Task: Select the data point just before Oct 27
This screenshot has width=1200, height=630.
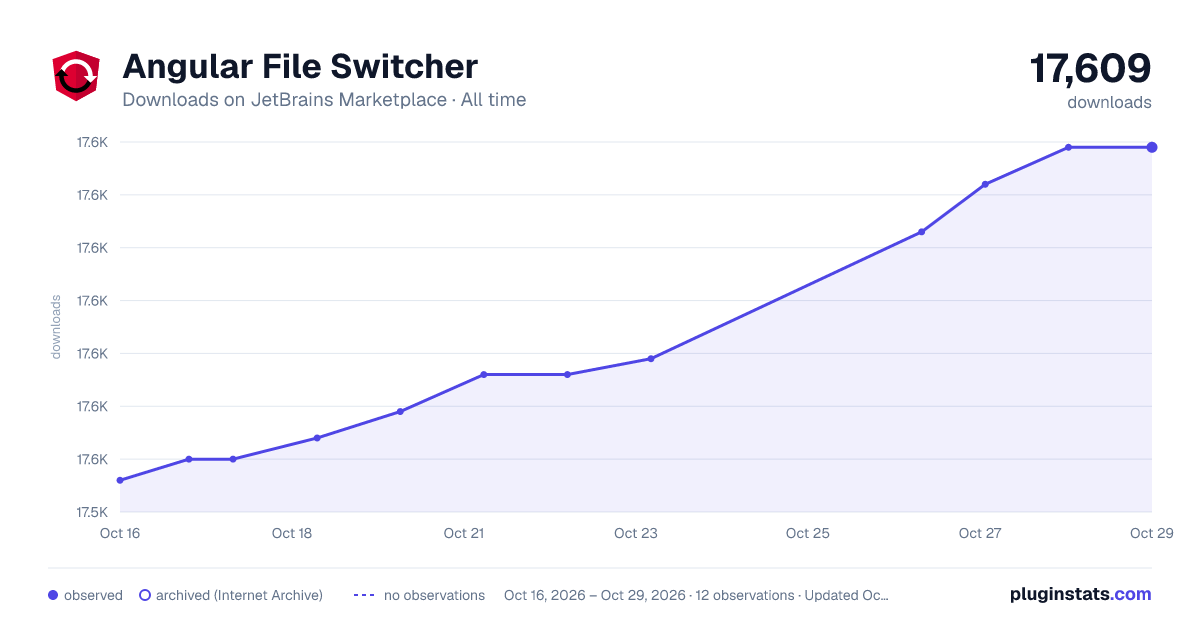Action: tap(921, 232)
